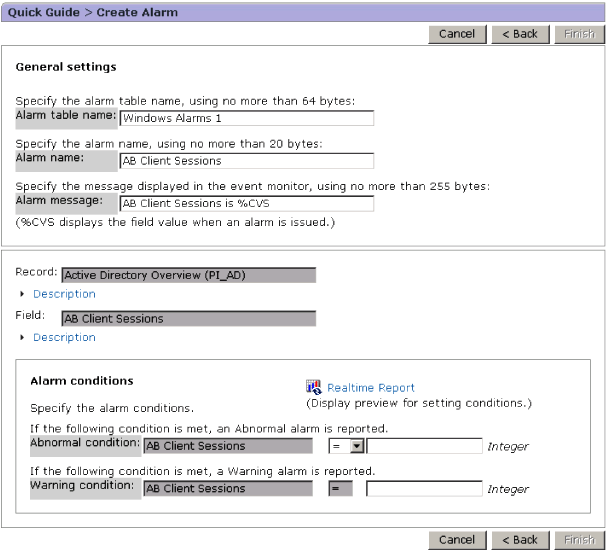
Task: Open the Abnormal condition operator dropdown
Action: click(346, 446)
